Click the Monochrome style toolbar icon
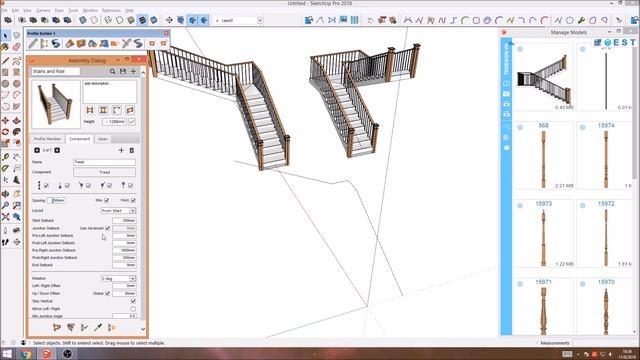This screenshot has height=360, width=640. coord(153,20)
